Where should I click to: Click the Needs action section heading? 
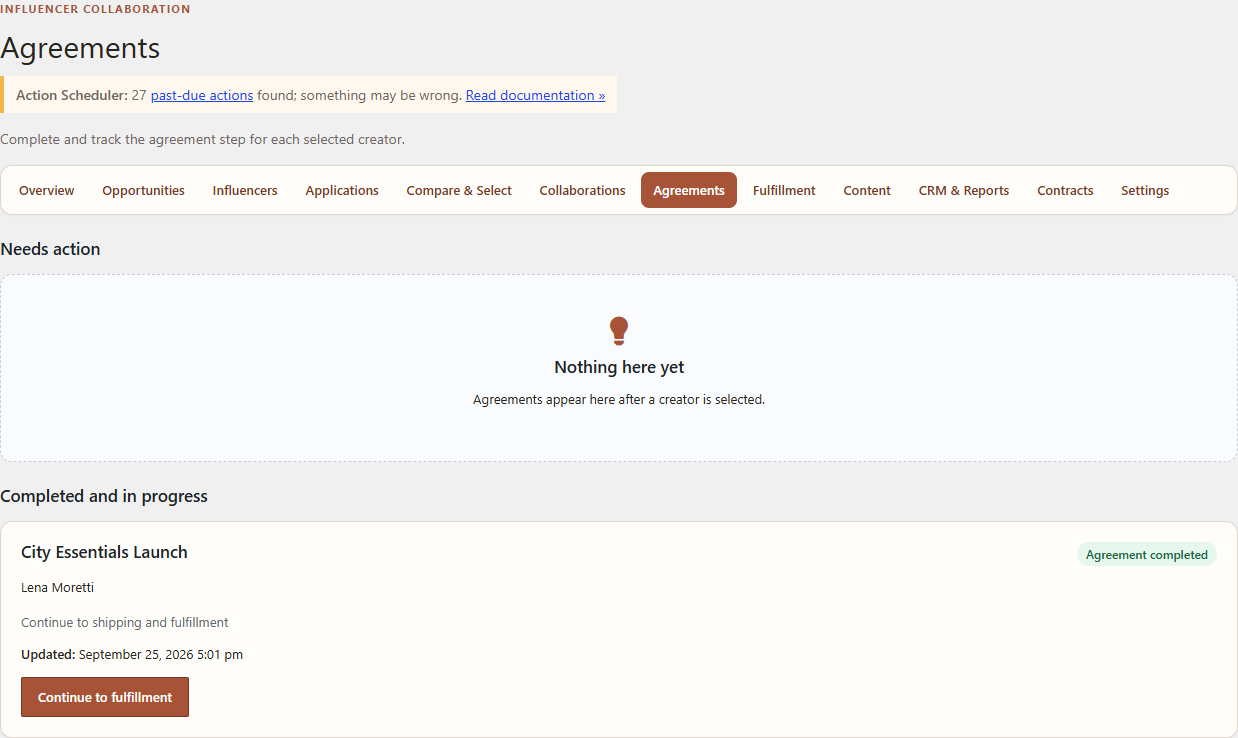coord(50,249)
